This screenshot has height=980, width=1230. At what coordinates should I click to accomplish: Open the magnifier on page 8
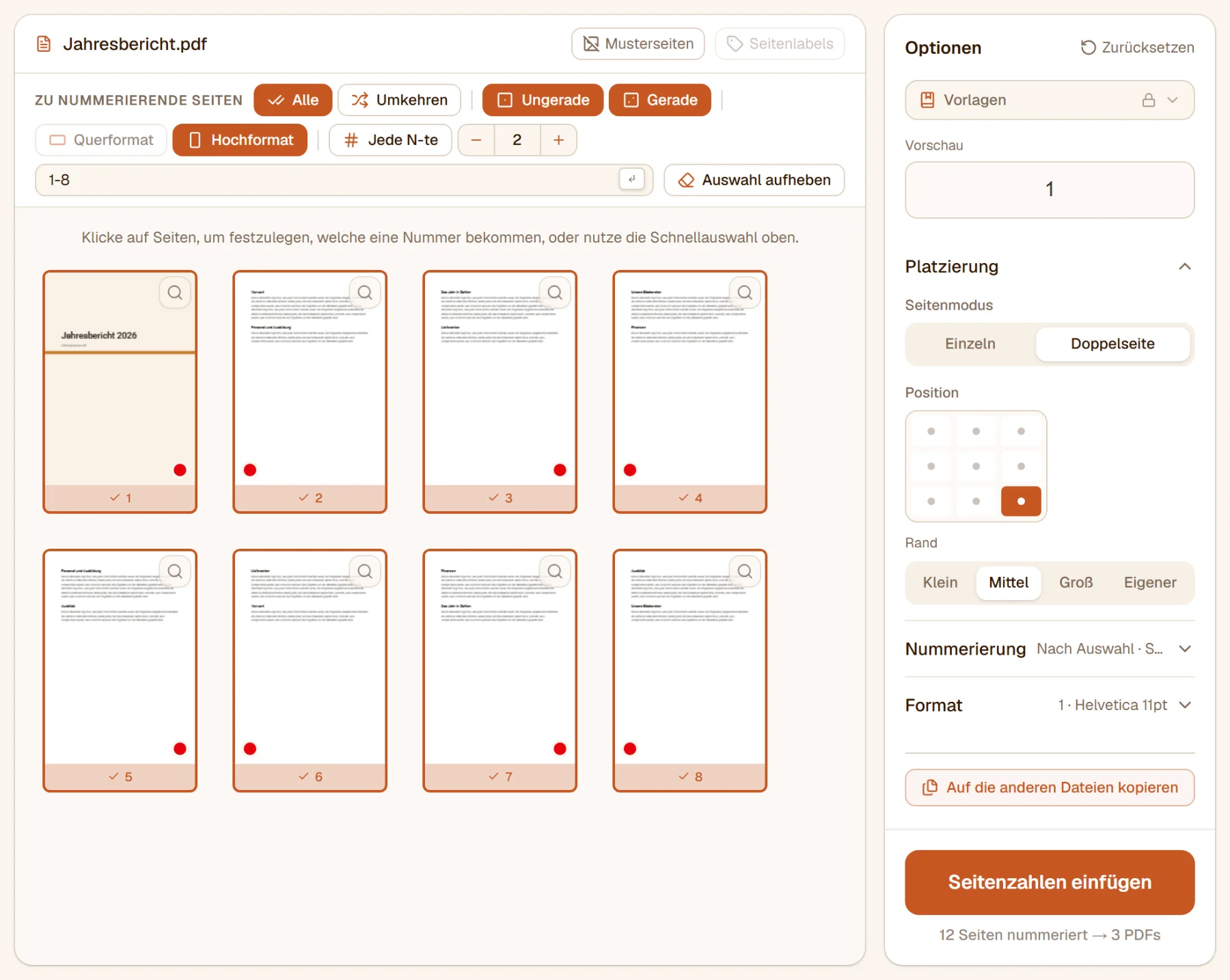(x=745, y=571)
